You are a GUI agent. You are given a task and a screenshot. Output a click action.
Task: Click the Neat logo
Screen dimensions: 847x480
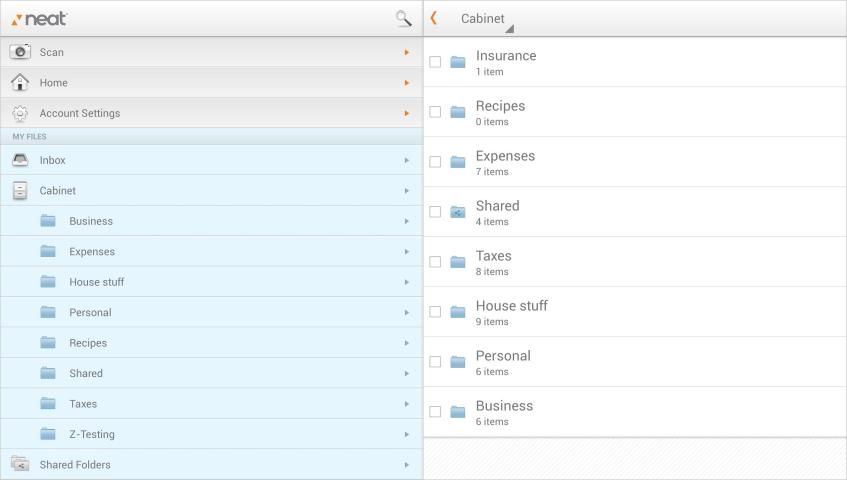click(40, 19)
